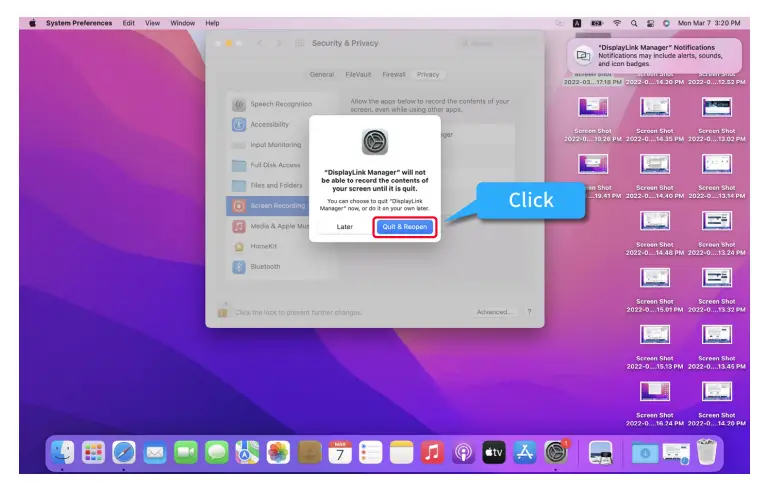Launch Safari from the Dock
Viewport: 758px width, 488px height.
(x=124, y=452)
